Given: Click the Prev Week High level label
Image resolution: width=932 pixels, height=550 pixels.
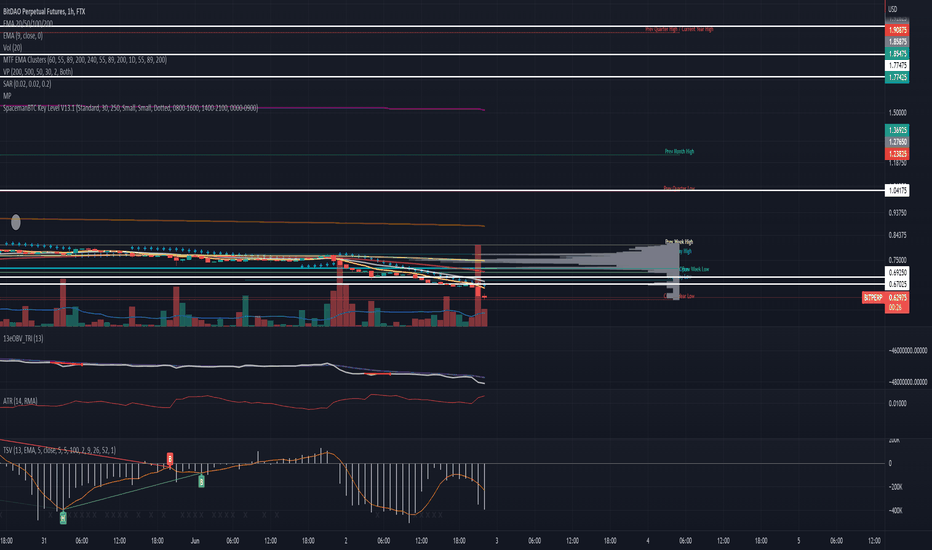Looking at the screenshot, I should 679,241.
